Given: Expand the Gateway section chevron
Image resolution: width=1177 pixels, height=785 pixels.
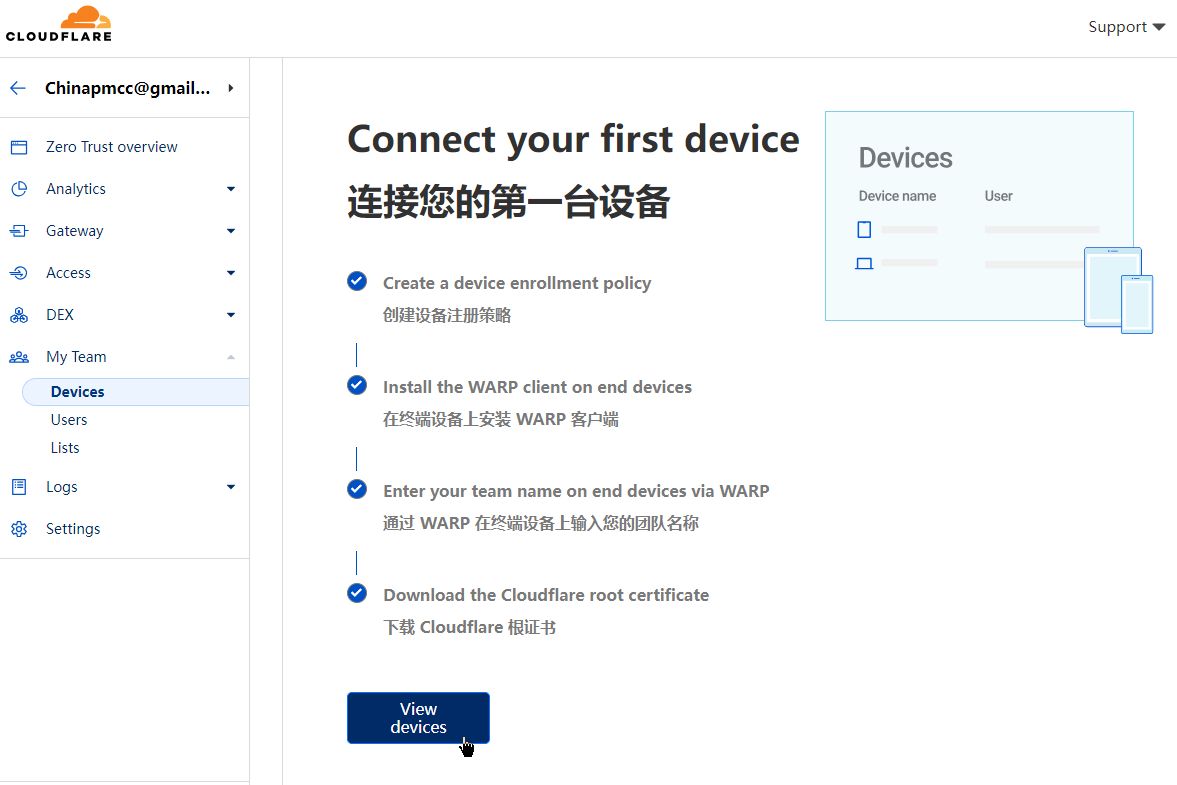Looking at the screenshot, I should 231,231.
